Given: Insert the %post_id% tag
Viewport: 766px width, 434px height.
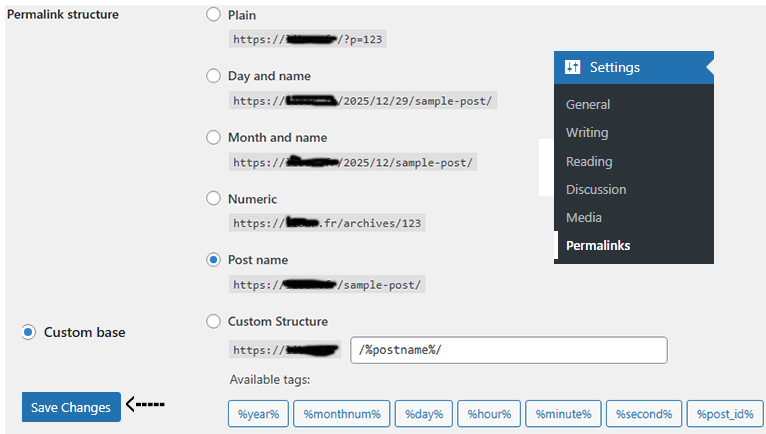Looking at the screenshot, I should click(x=726, y=414).
